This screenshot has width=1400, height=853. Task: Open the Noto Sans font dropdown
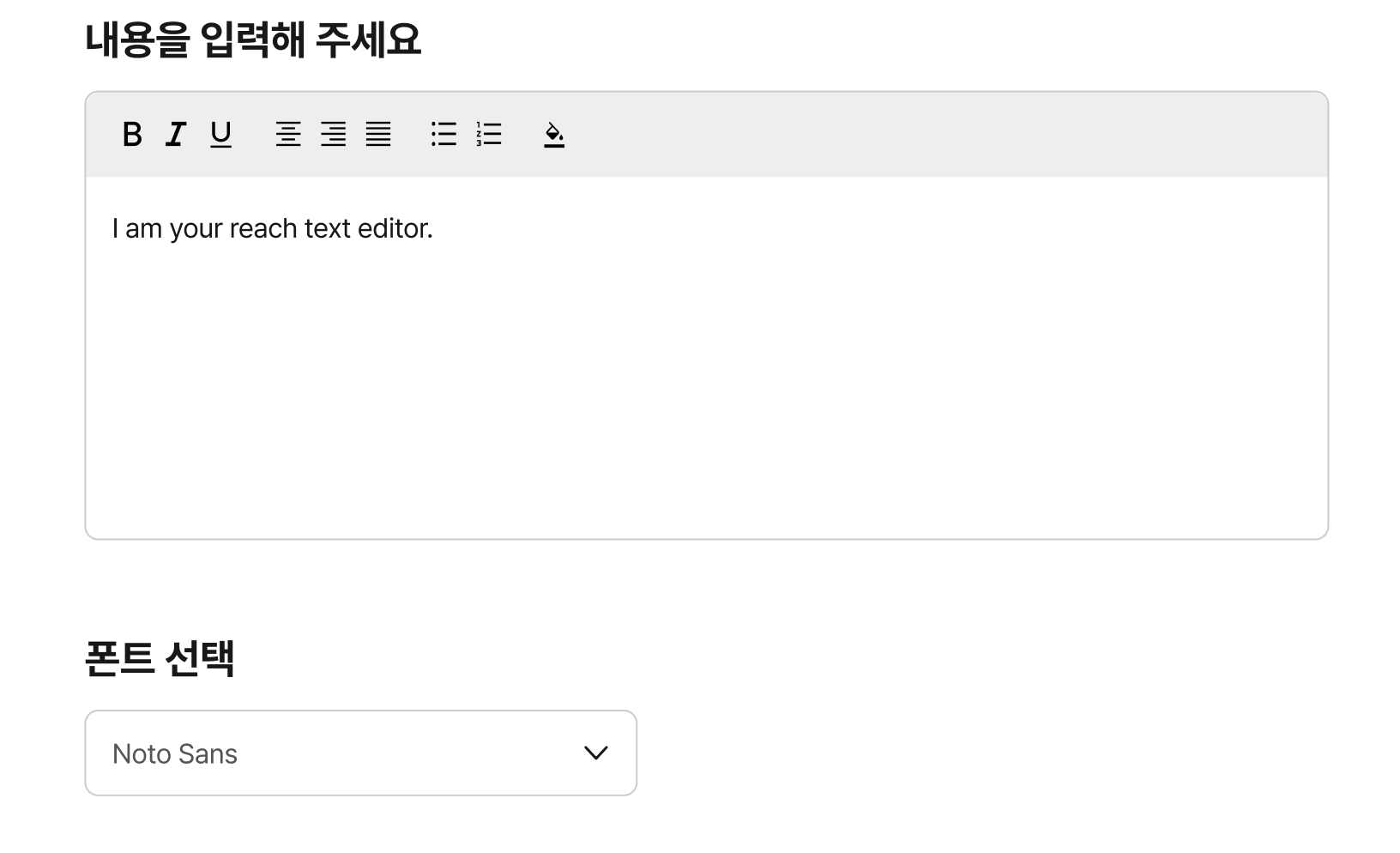click(360, 753)
